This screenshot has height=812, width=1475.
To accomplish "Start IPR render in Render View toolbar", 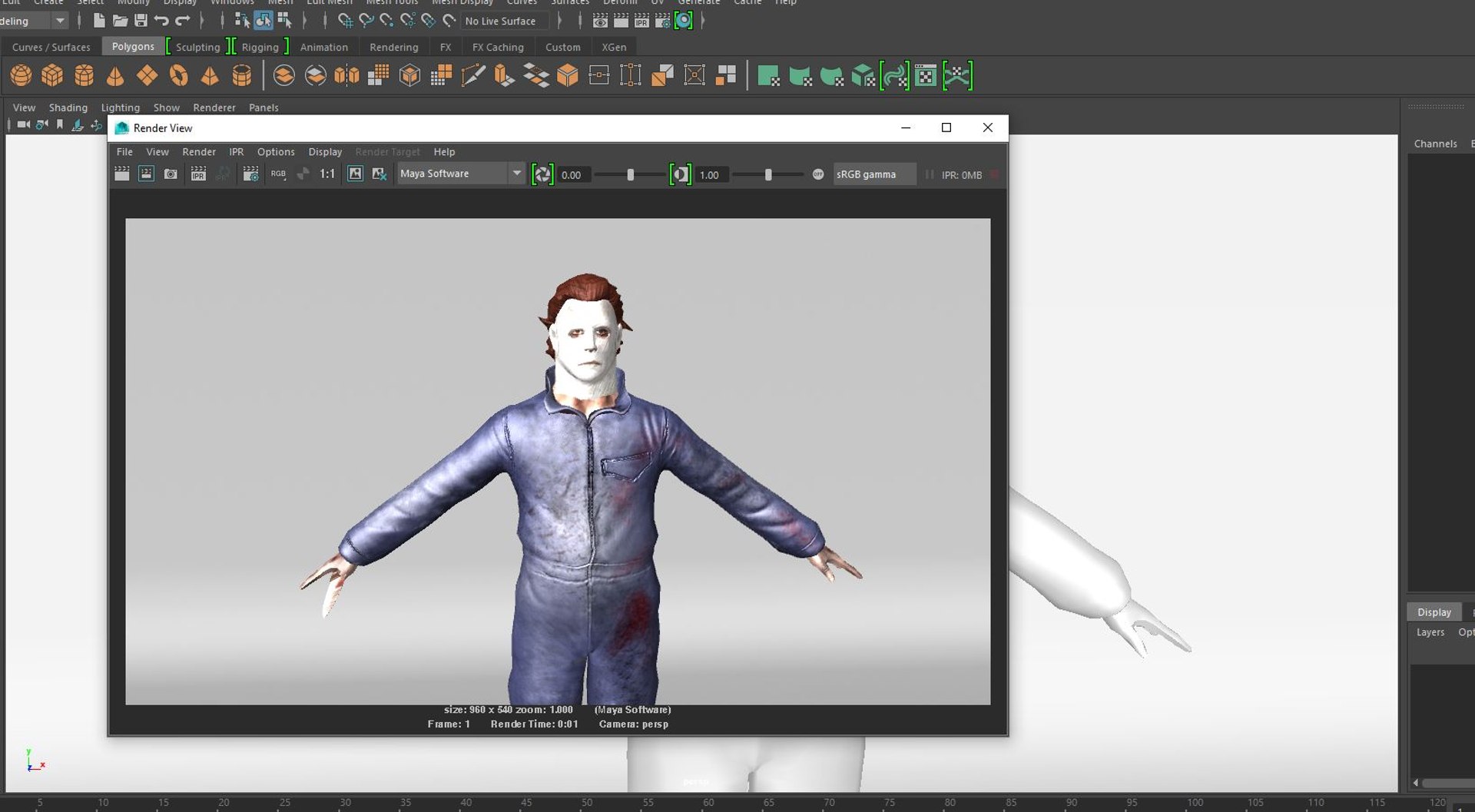I will [x=198, y=174].
